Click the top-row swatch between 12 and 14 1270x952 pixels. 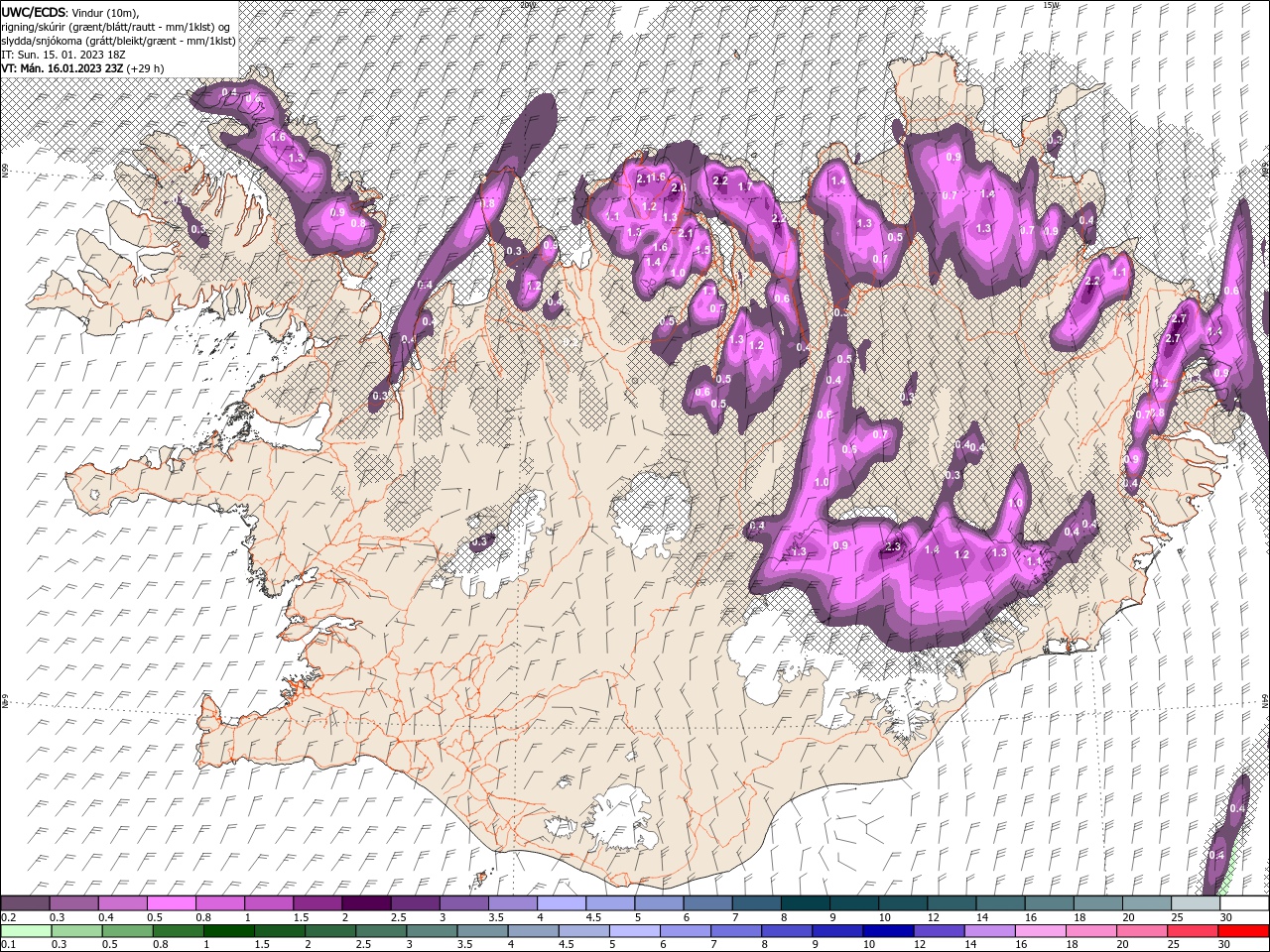pos(952,903)
